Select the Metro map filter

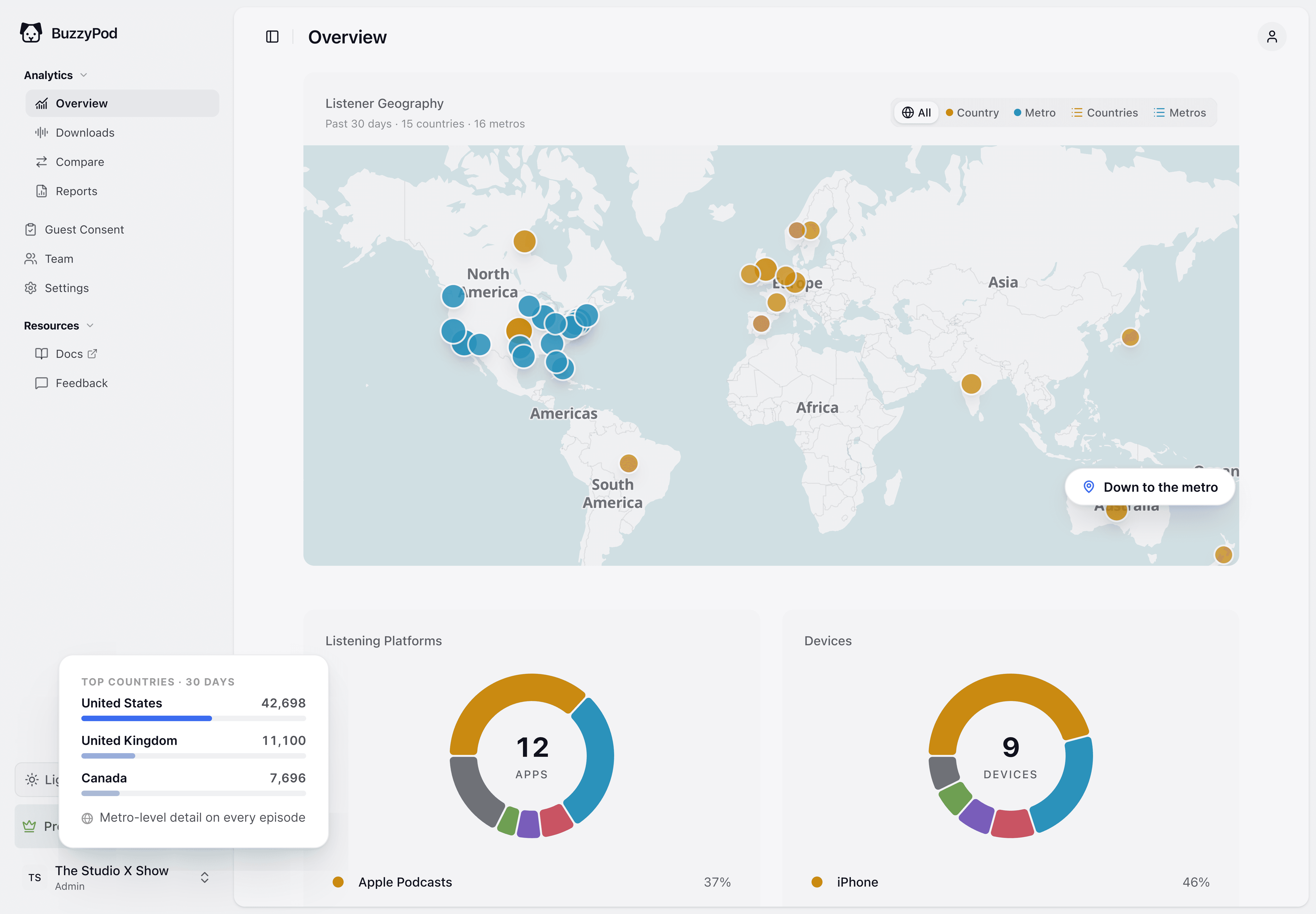coord(1035,113)
